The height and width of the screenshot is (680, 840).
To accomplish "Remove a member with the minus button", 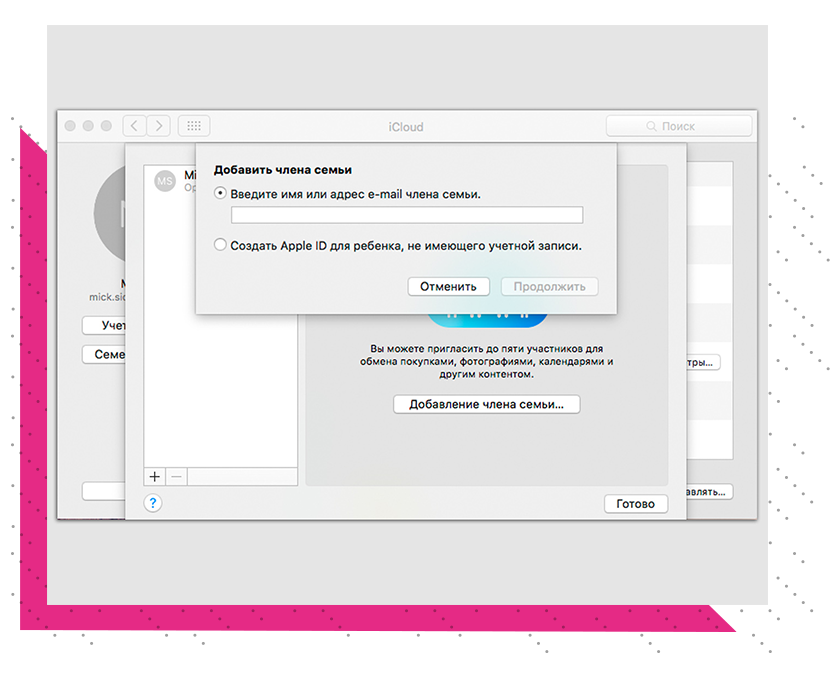I will (x=177, y=476).
